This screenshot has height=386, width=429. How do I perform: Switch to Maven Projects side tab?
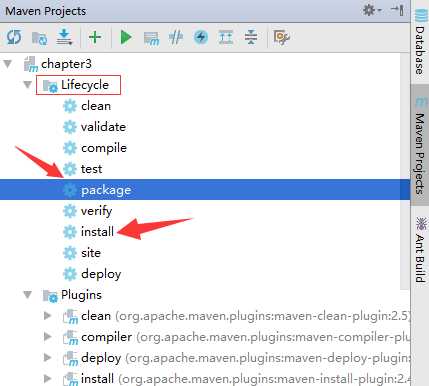[420, 145]
